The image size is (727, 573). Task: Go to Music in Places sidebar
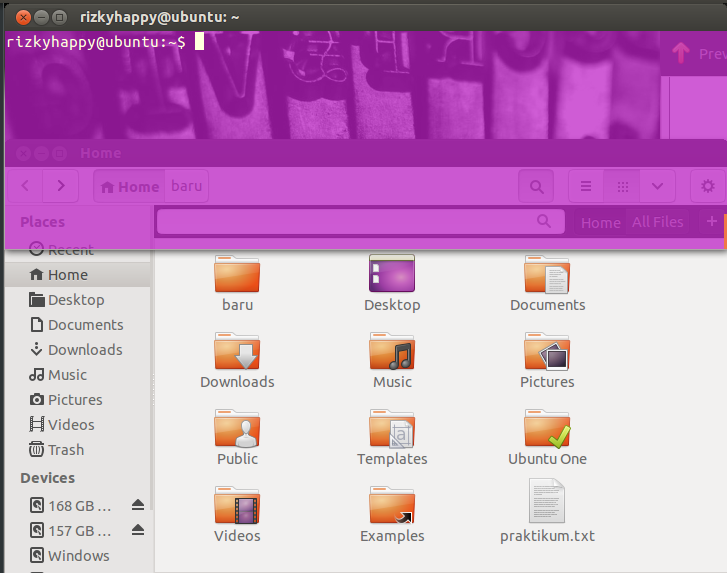click(77, 375)
